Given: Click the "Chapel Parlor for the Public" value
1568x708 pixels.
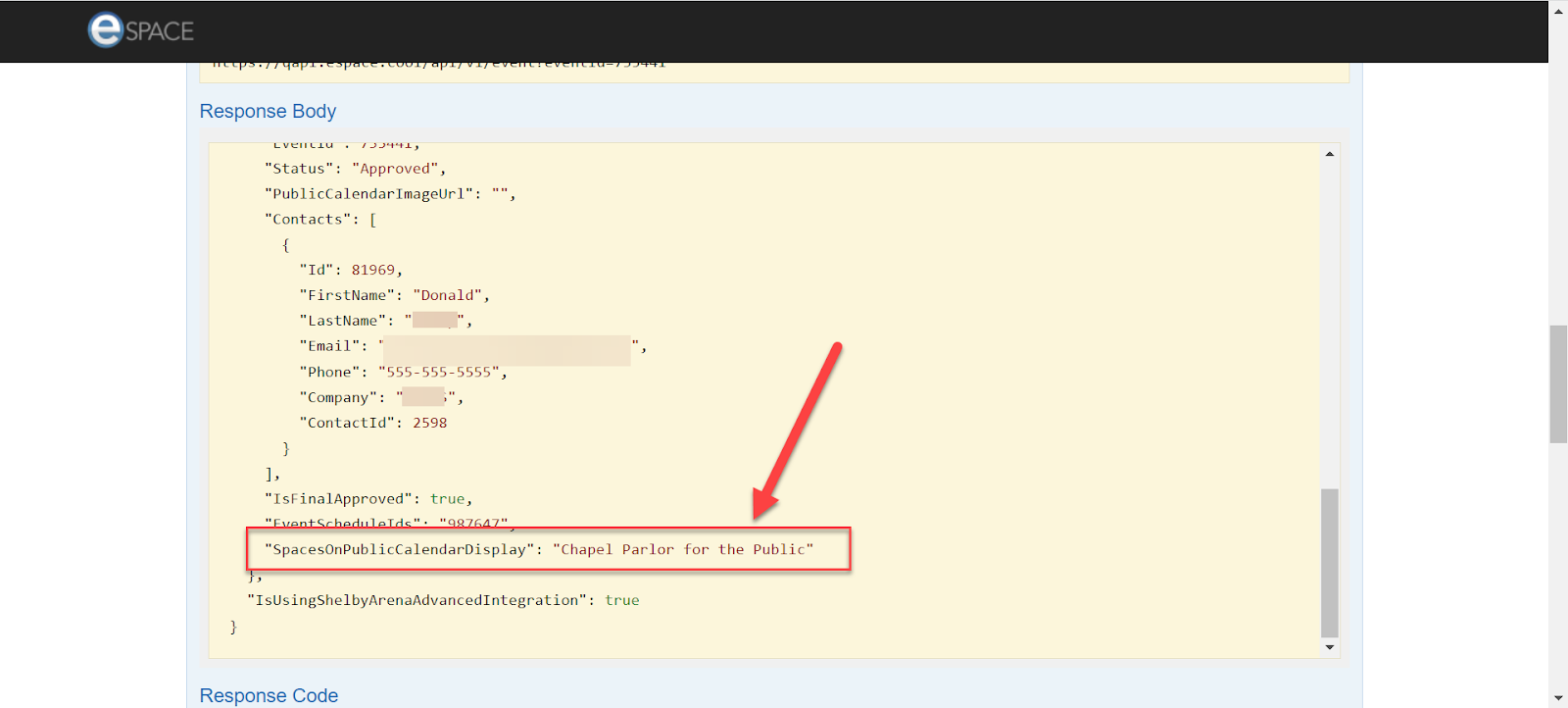Looking at the screenshot, I should click(x=683, y=550).
